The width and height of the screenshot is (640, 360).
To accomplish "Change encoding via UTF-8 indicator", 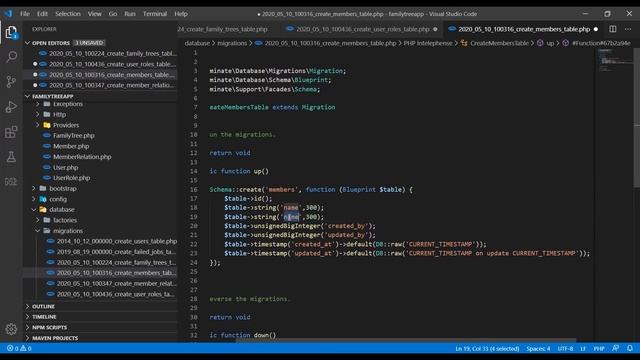I will [565, 349].
